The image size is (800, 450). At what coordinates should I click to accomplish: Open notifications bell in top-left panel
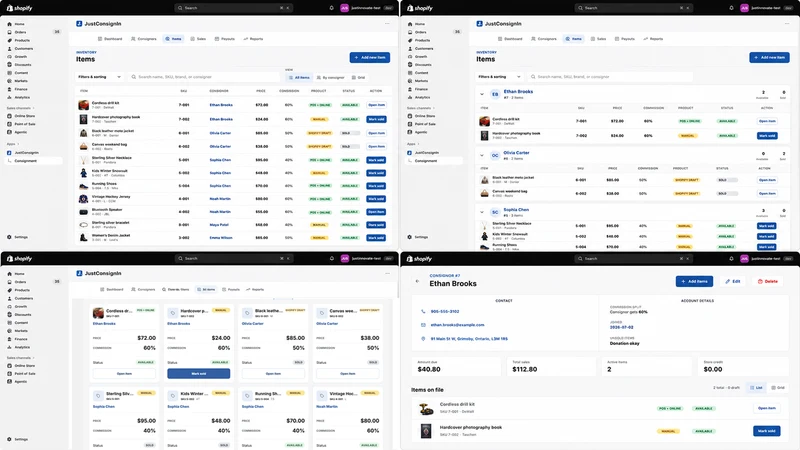[331, 8]
